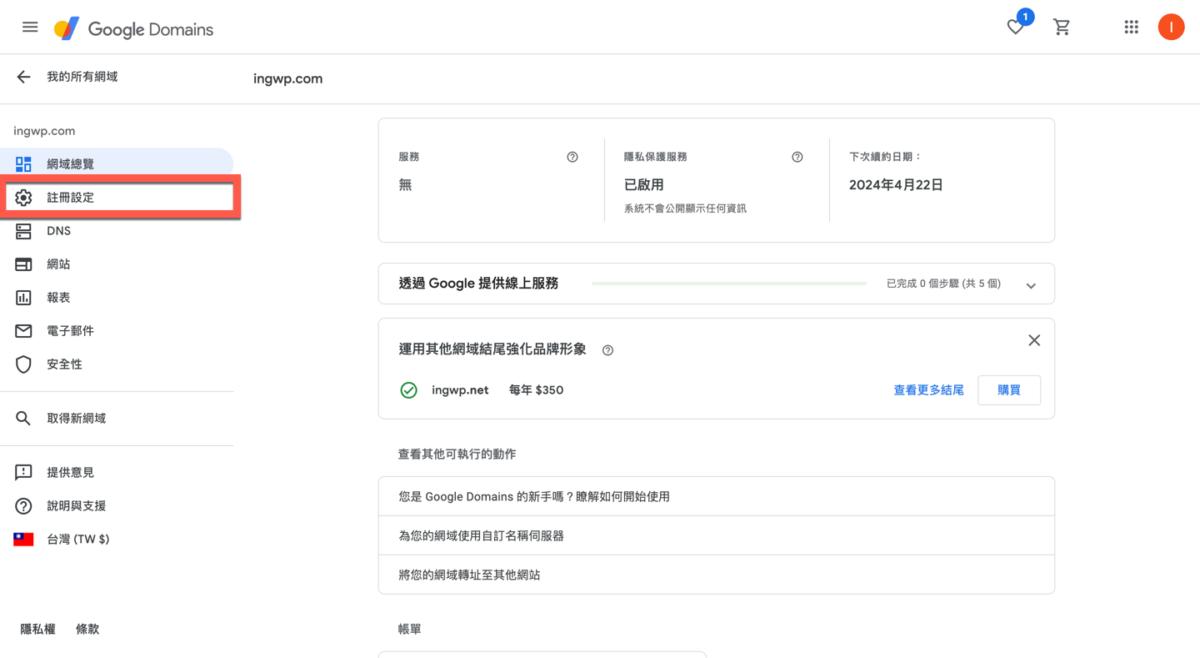The width and height of the screenshot is (1200, 658).
Task: Click the 註冊設定 gear icon
Action: 24,197
